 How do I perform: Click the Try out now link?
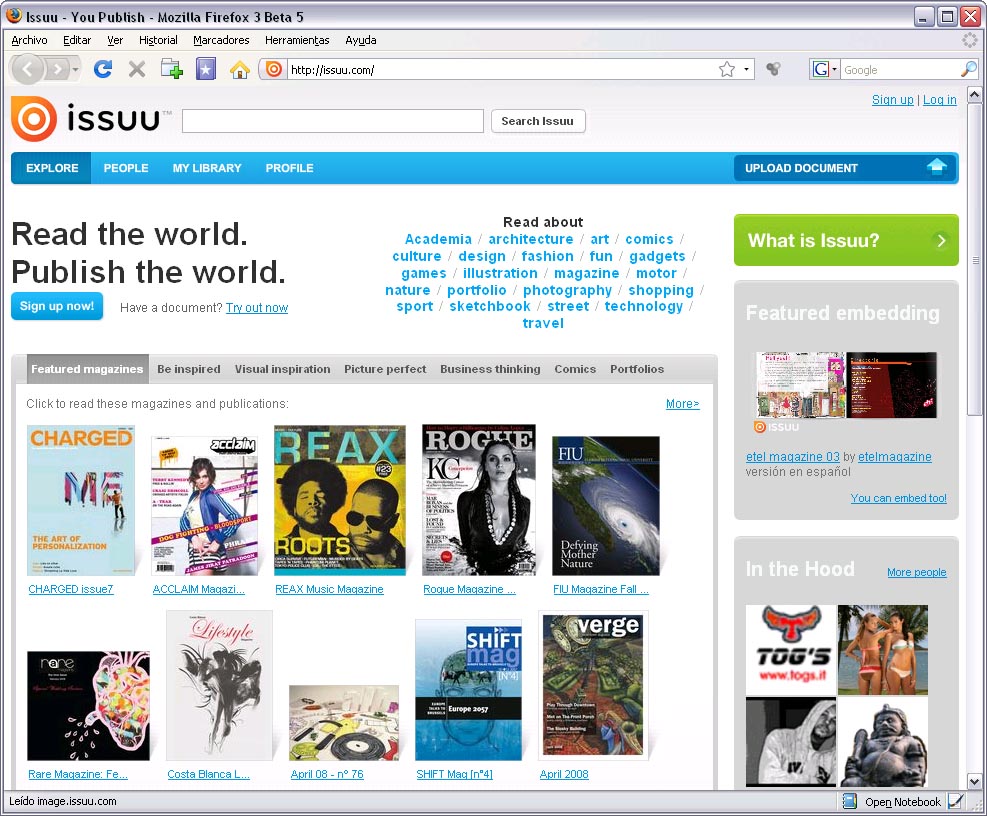pyautogui.click(x=257, y=308)
